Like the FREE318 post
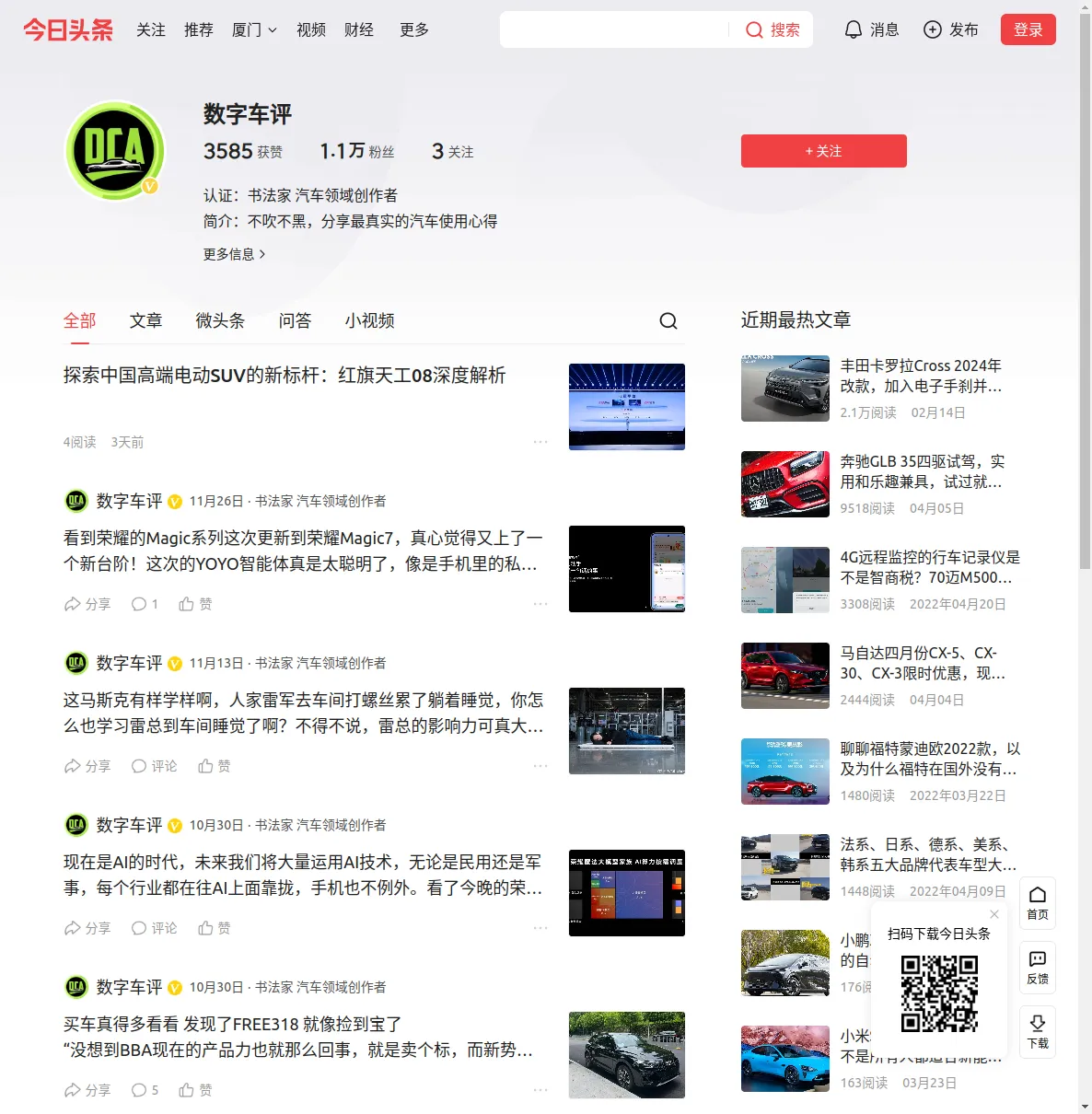This screenshot has width=1092, height=1114. pos(195,1090)
